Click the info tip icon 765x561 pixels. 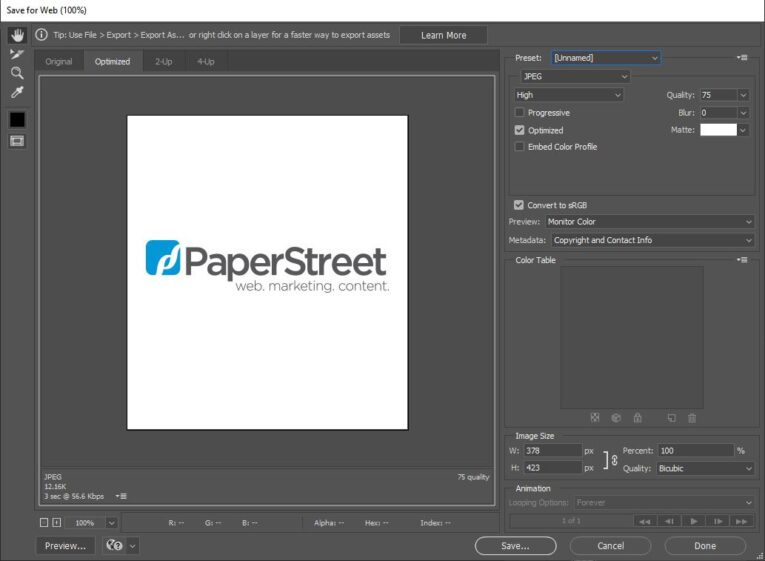[x=41, y=35]
